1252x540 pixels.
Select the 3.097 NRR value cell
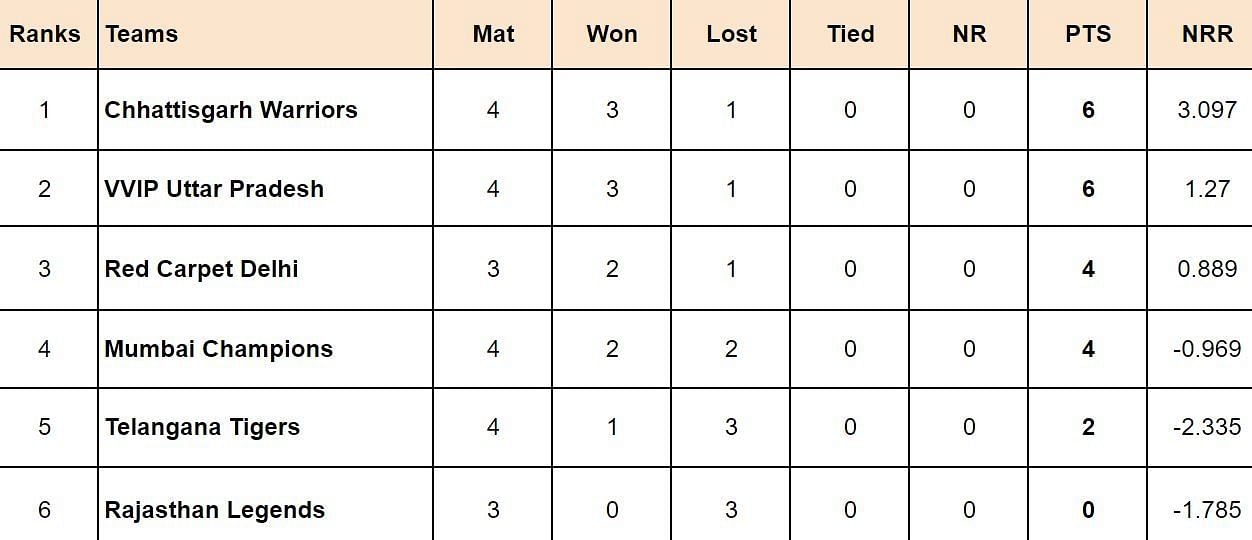pos(1207,110)
